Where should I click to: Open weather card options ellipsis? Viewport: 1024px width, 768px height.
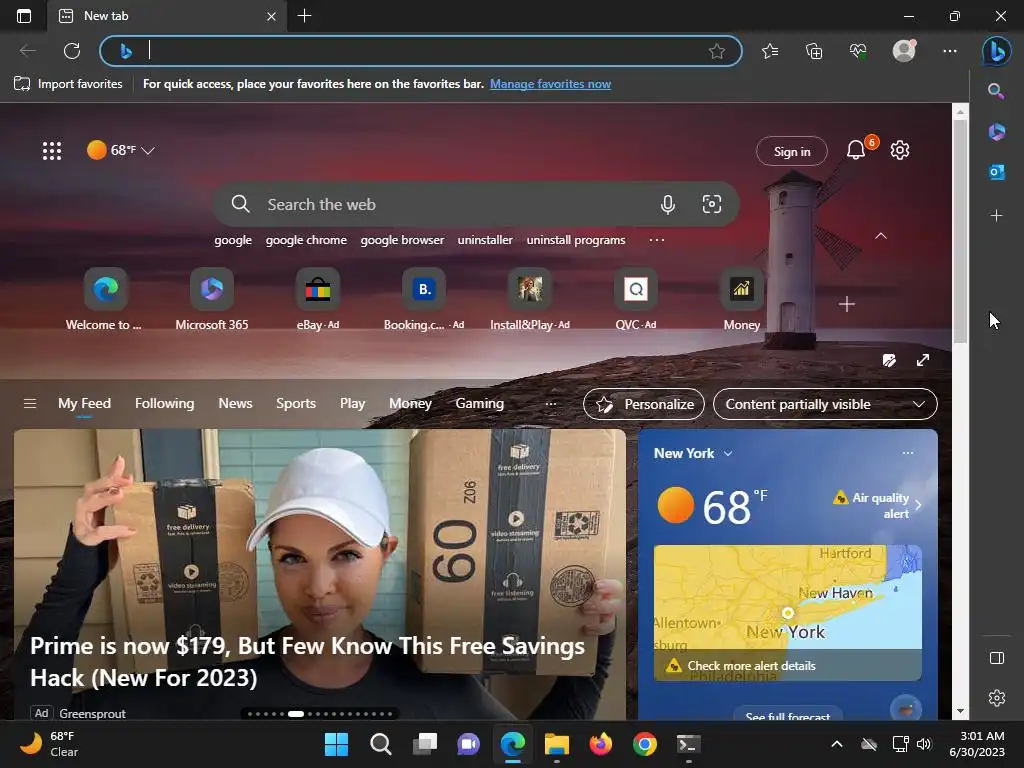(x=908, y=453)
